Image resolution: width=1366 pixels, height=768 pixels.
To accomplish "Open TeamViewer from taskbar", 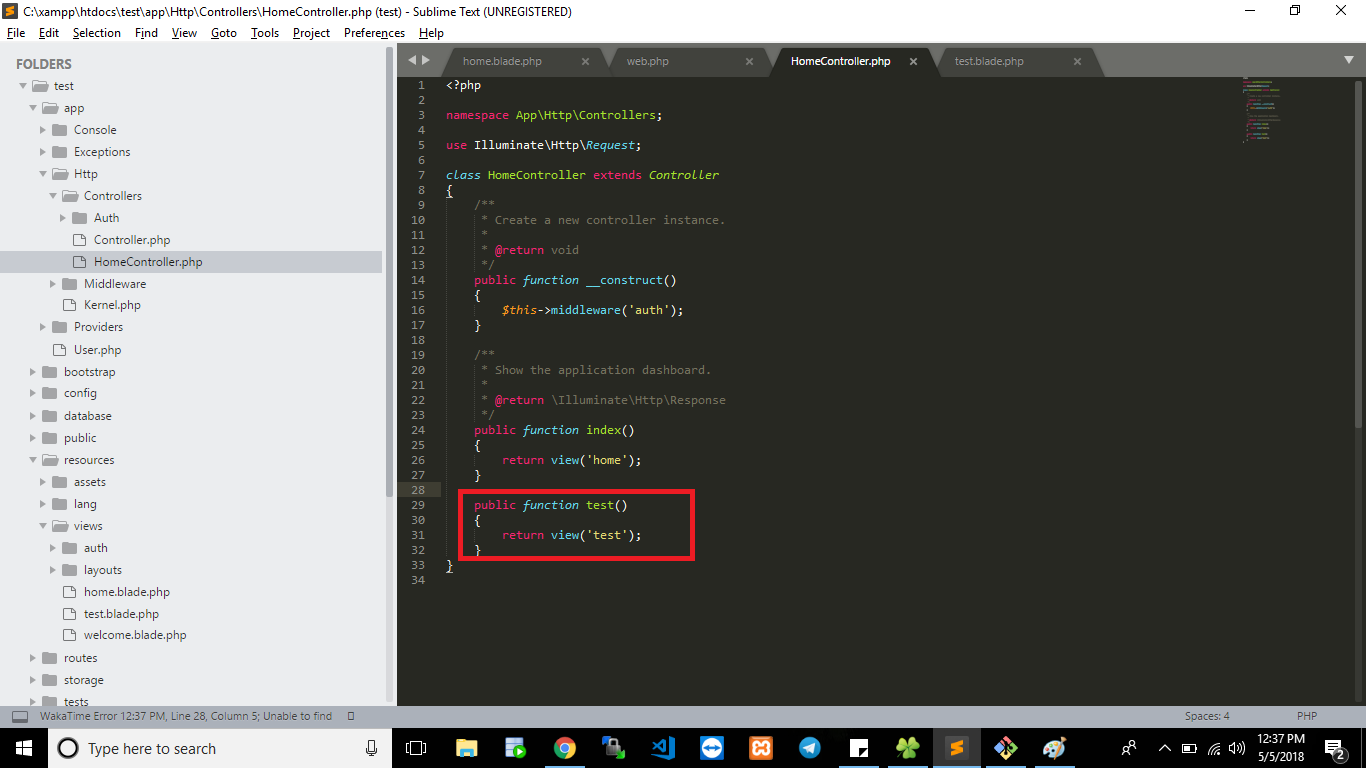I will pyautogui.click(x=711, y=747).
